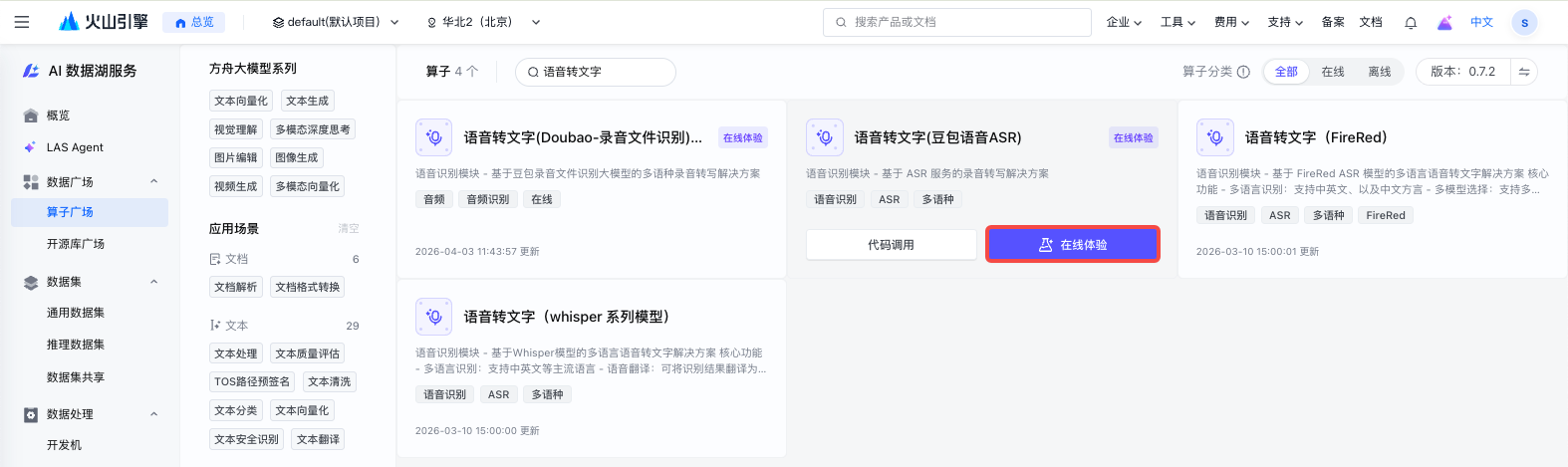The height and width of the screenshot is (467, 1568).
Task: Select 算子广场 in the sidebar
Action: pyautogui.click(x=90, y=212)
